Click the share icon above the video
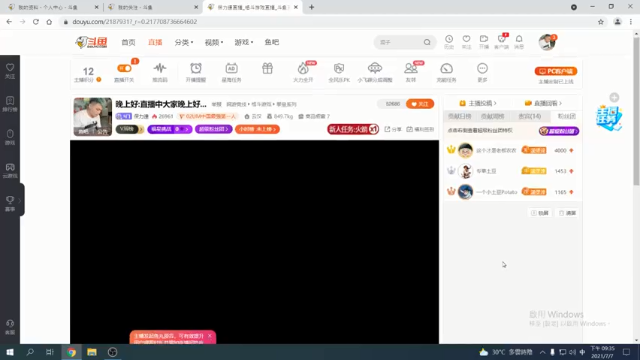Viewport: 640px width, 360px height. (393, 129)
